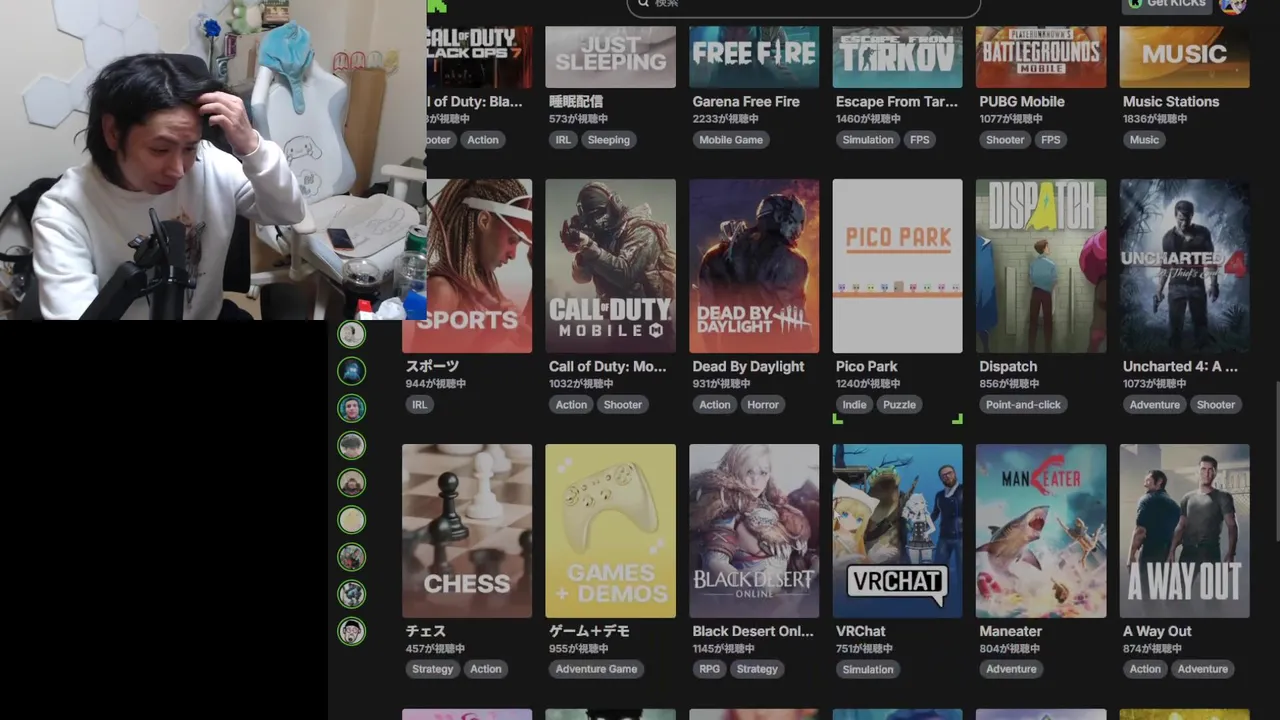Select the Shooter tag under Call of Duty Mobile
Screen dimensions: 1280x720
pos(622,405)
